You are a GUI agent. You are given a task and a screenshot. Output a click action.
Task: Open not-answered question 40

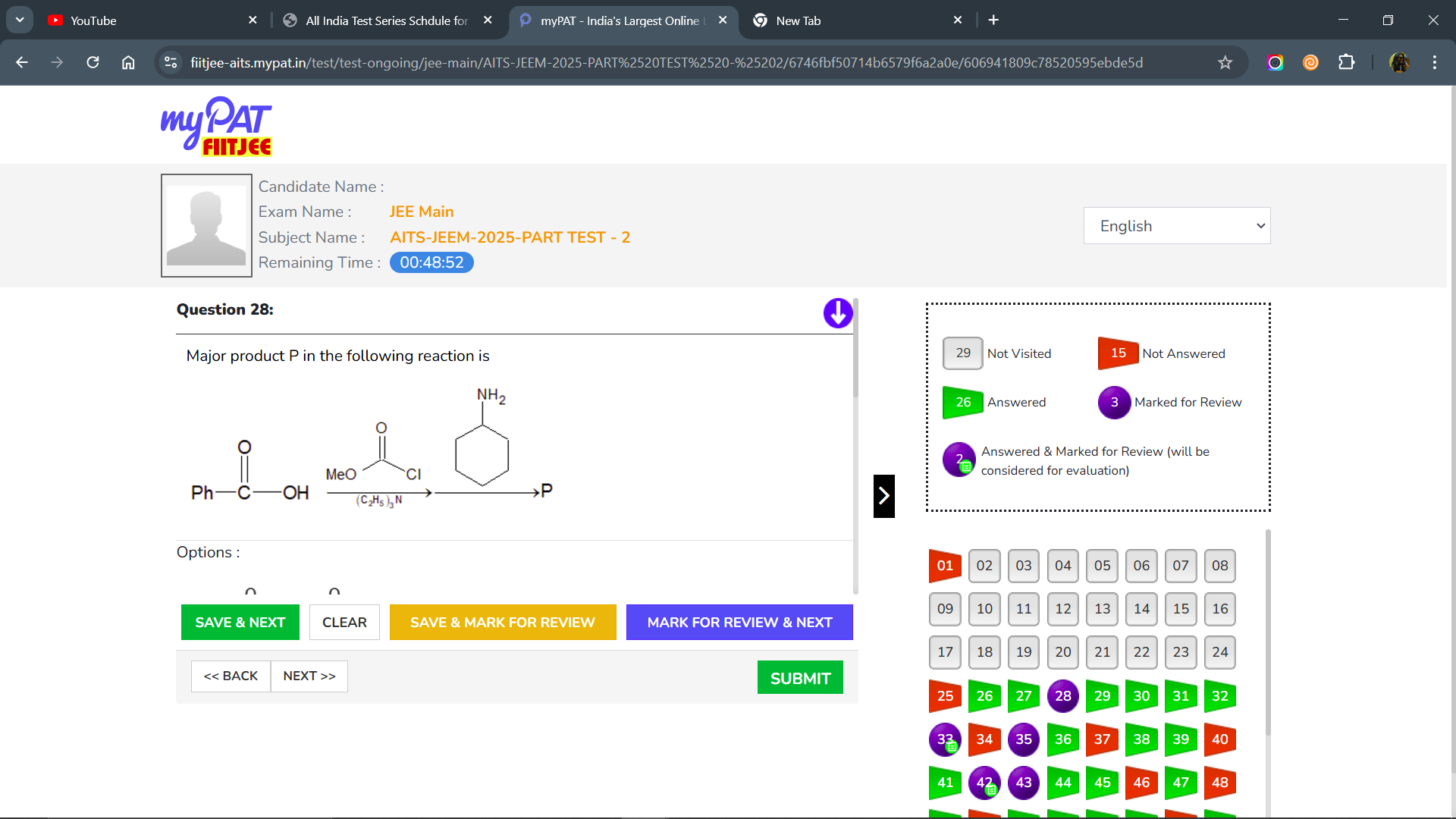1220,739
